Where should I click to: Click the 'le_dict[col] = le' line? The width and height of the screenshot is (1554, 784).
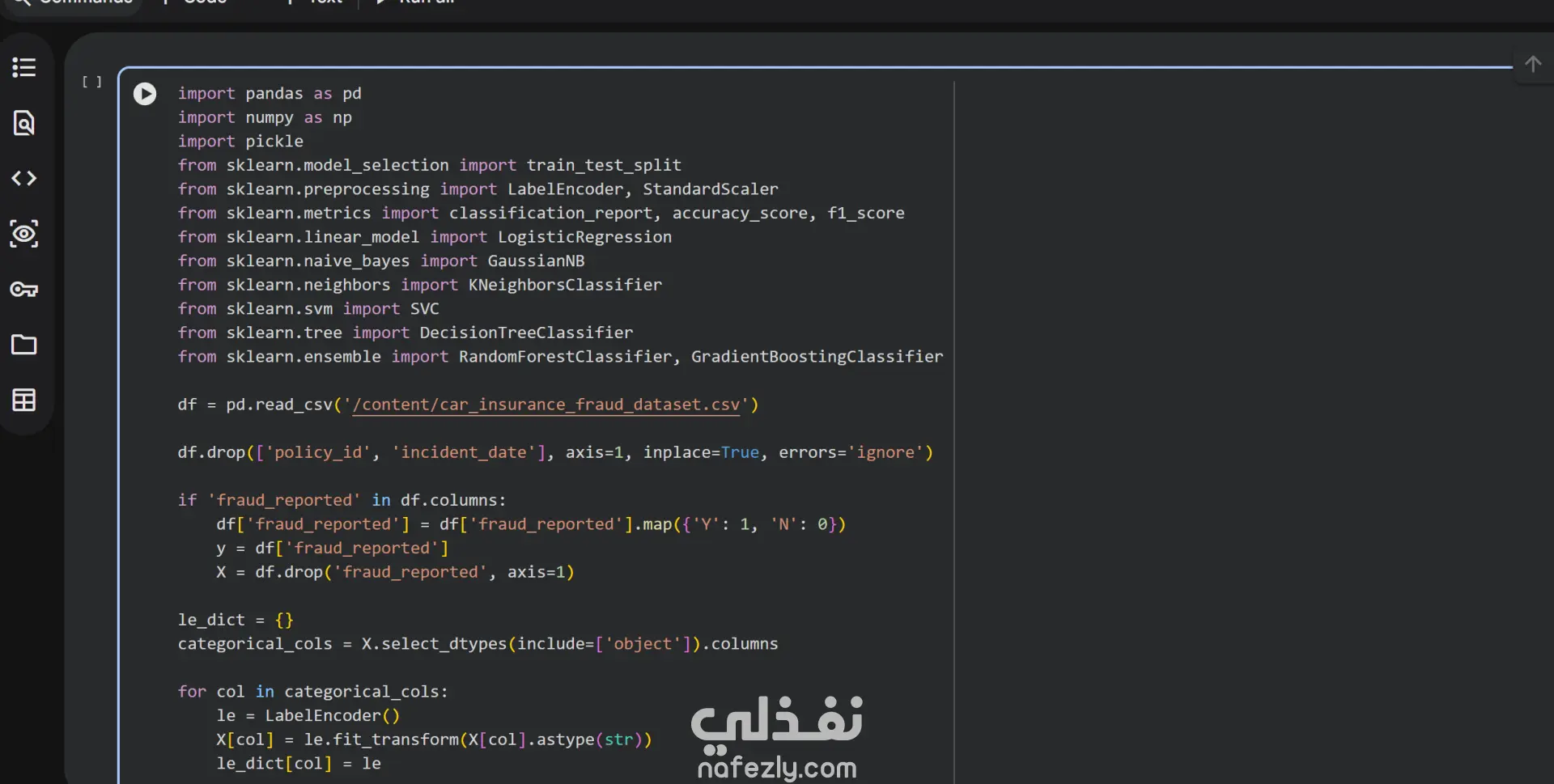click(x=299, y=764)
